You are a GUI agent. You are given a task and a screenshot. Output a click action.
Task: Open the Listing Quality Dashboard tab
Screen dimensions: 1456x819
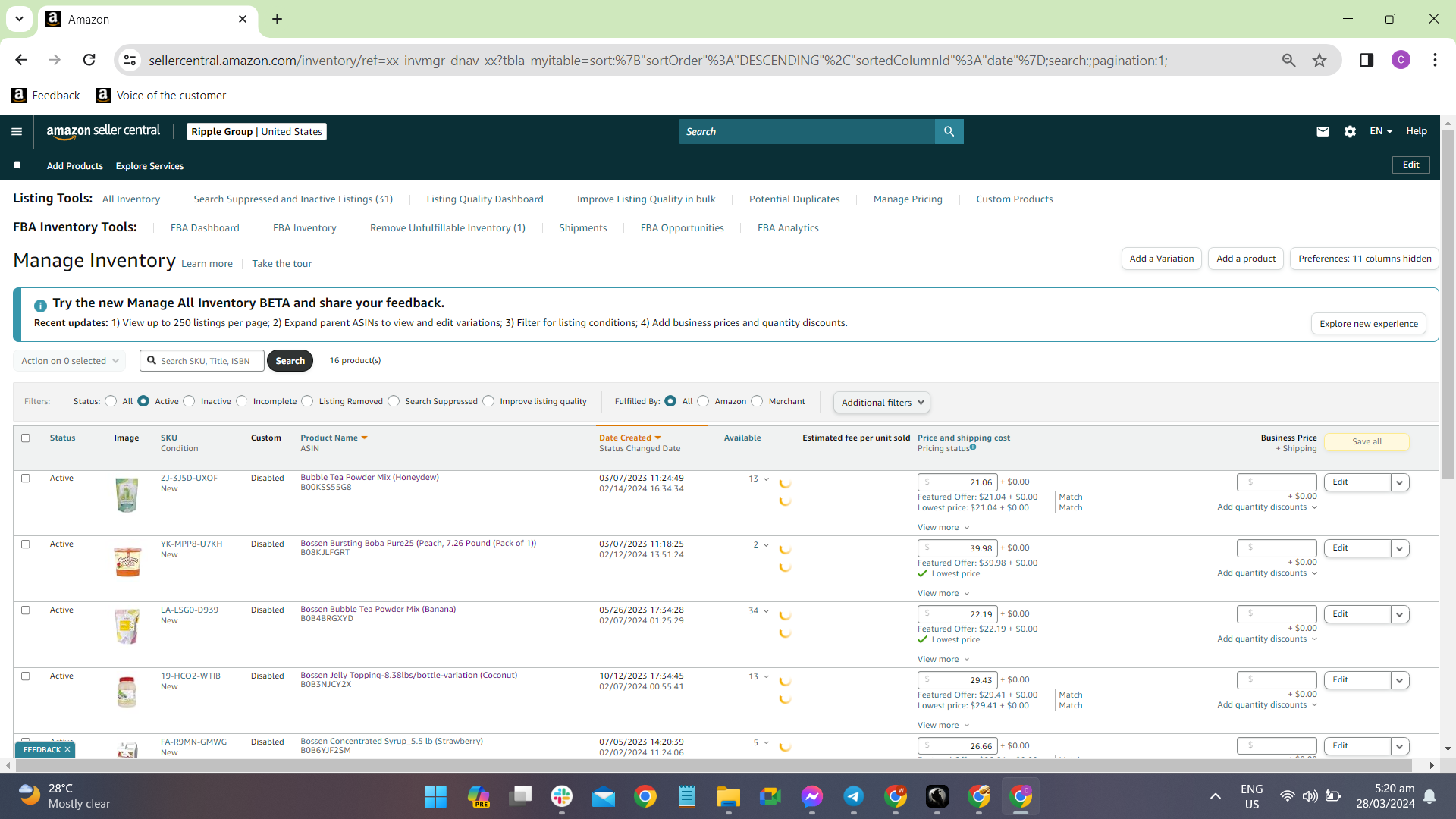point(485,199)
